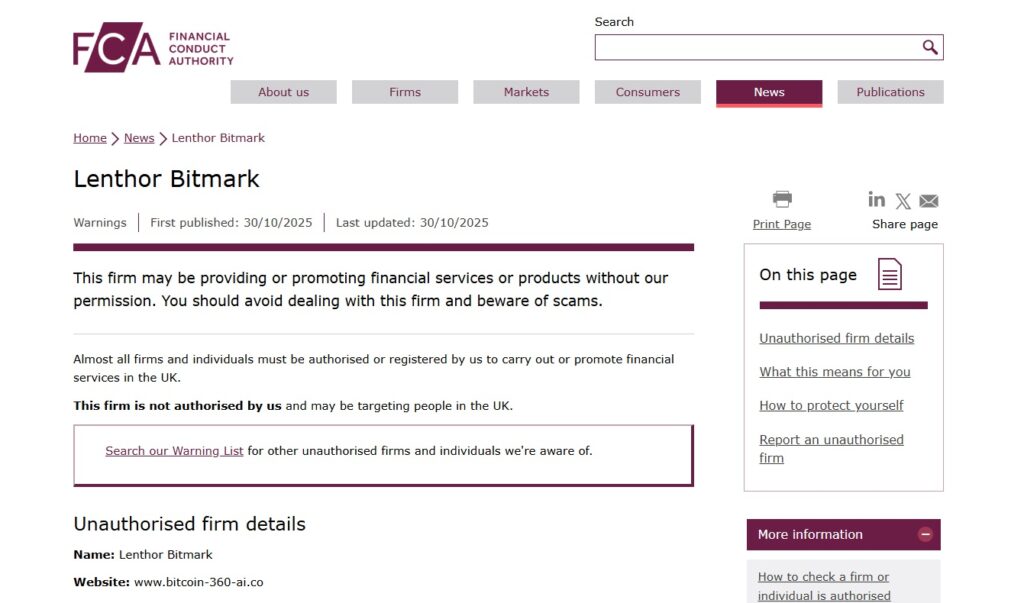Collapse the More information panel
This screenshot has height=603, width=1024.
point(925,534)
